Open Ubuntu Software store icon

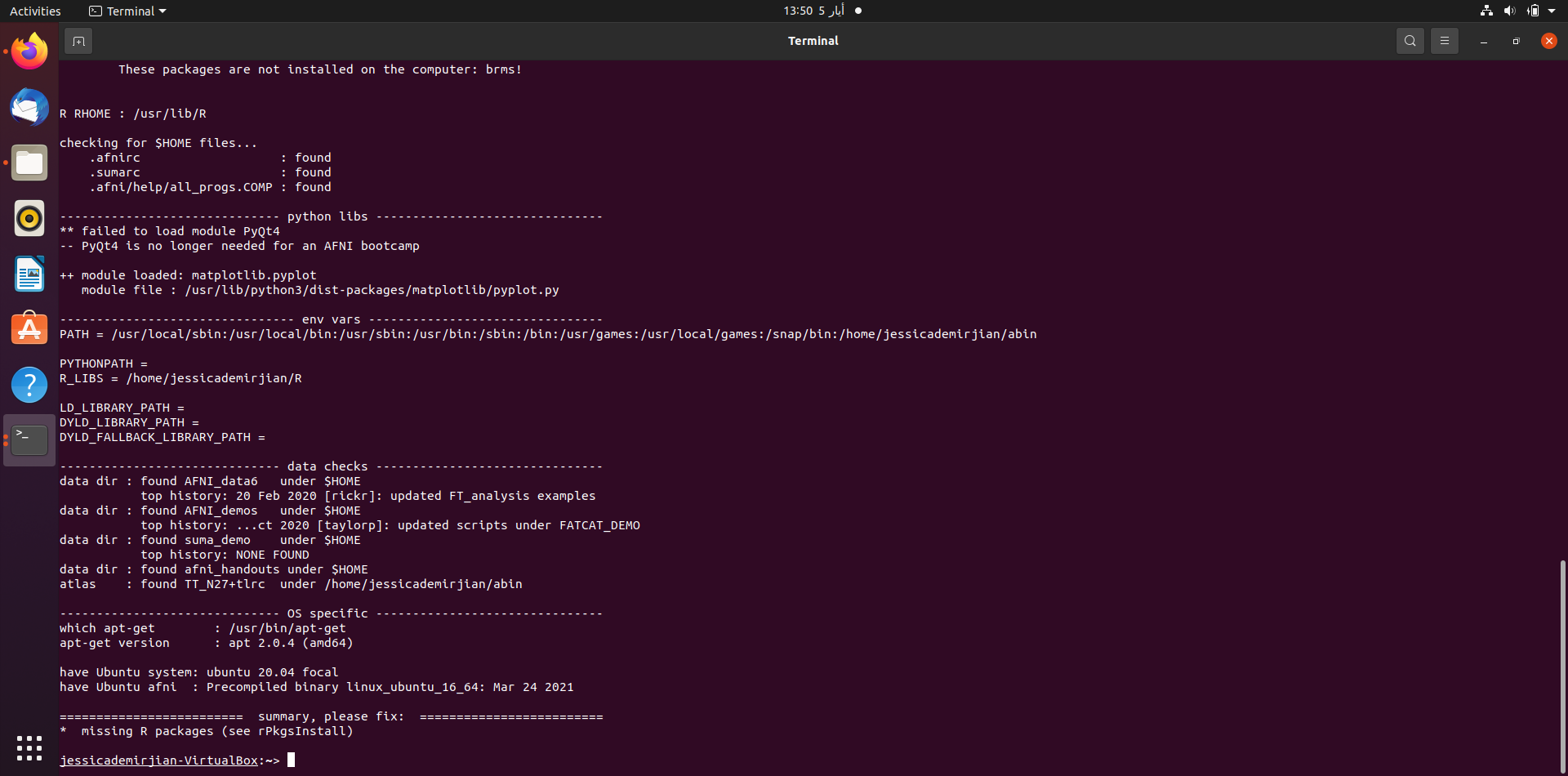point(29,329)
